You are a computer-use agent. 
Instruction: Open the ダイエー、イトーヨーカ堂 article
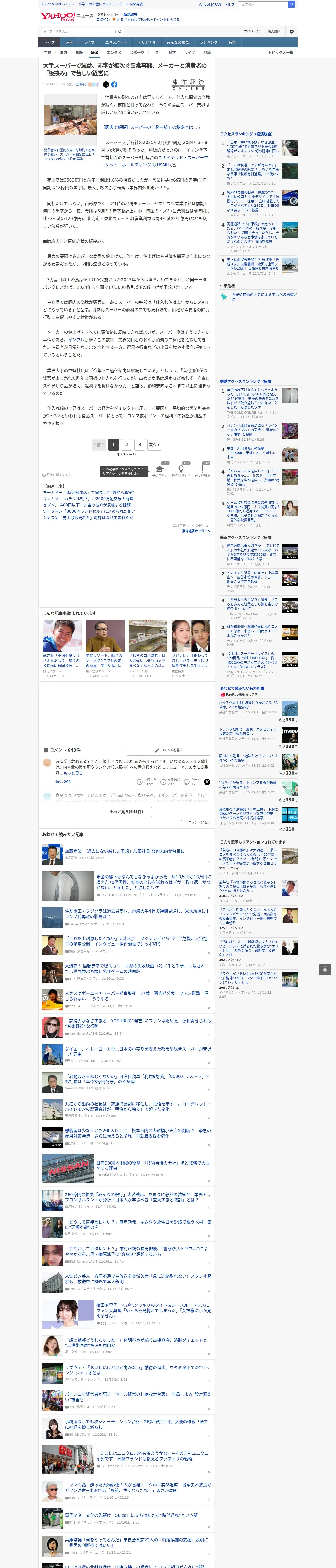[x=138, y=1051]
